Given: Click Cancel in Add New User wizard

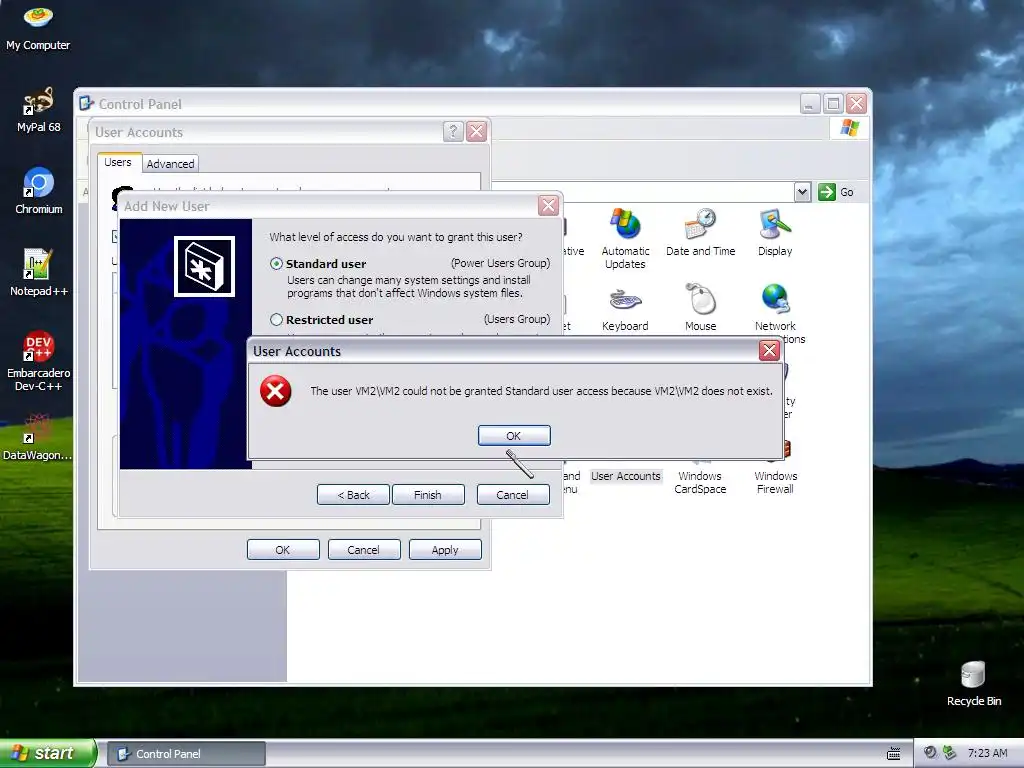Looking at the screenshot, I should 513,494.
